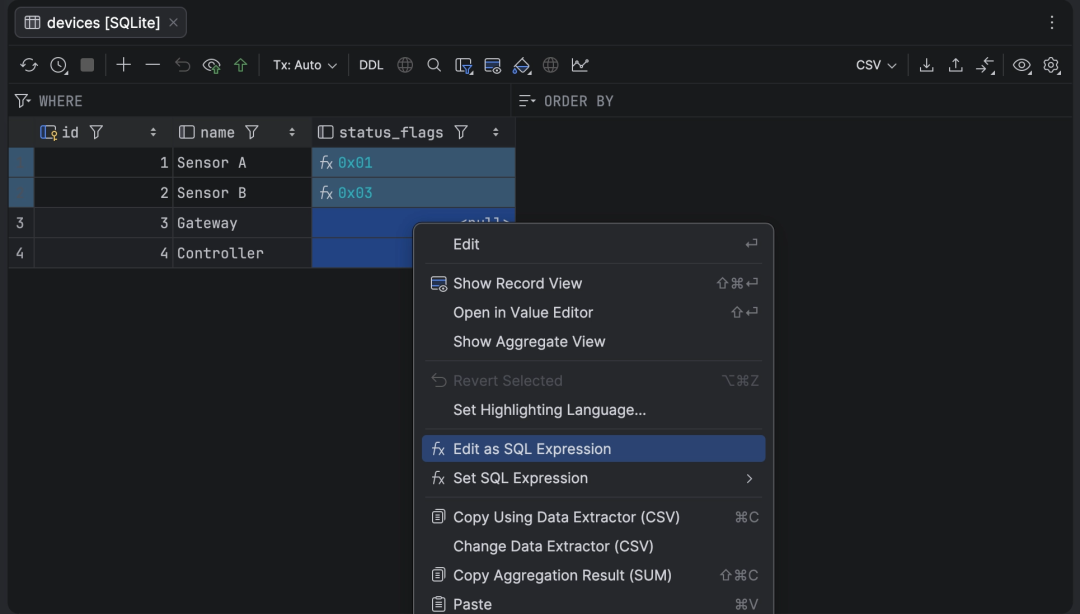Preview pending changes icon in toolbar
Screen dimensions: 1080x614
211,65
